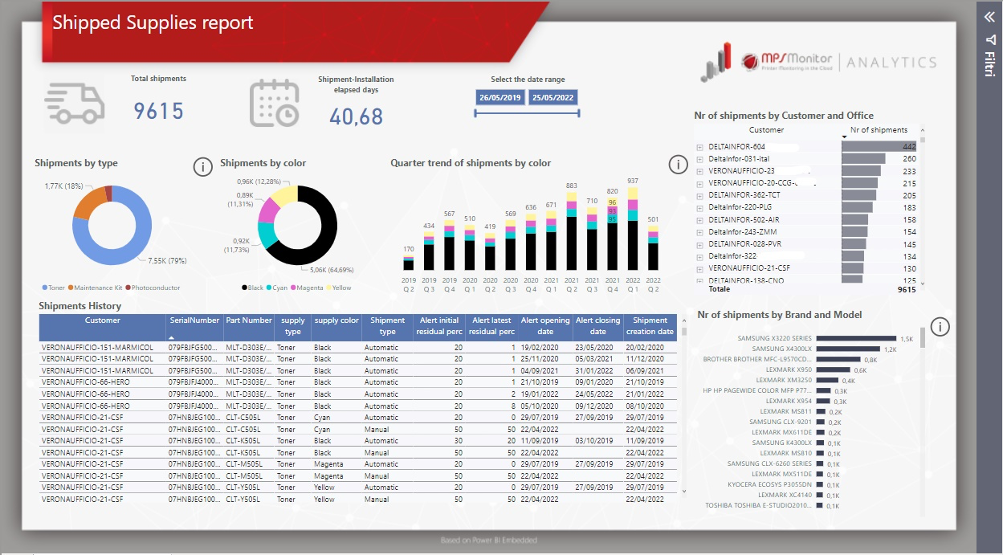Click the start date field 26/05/2019

(x=501, y=97)
